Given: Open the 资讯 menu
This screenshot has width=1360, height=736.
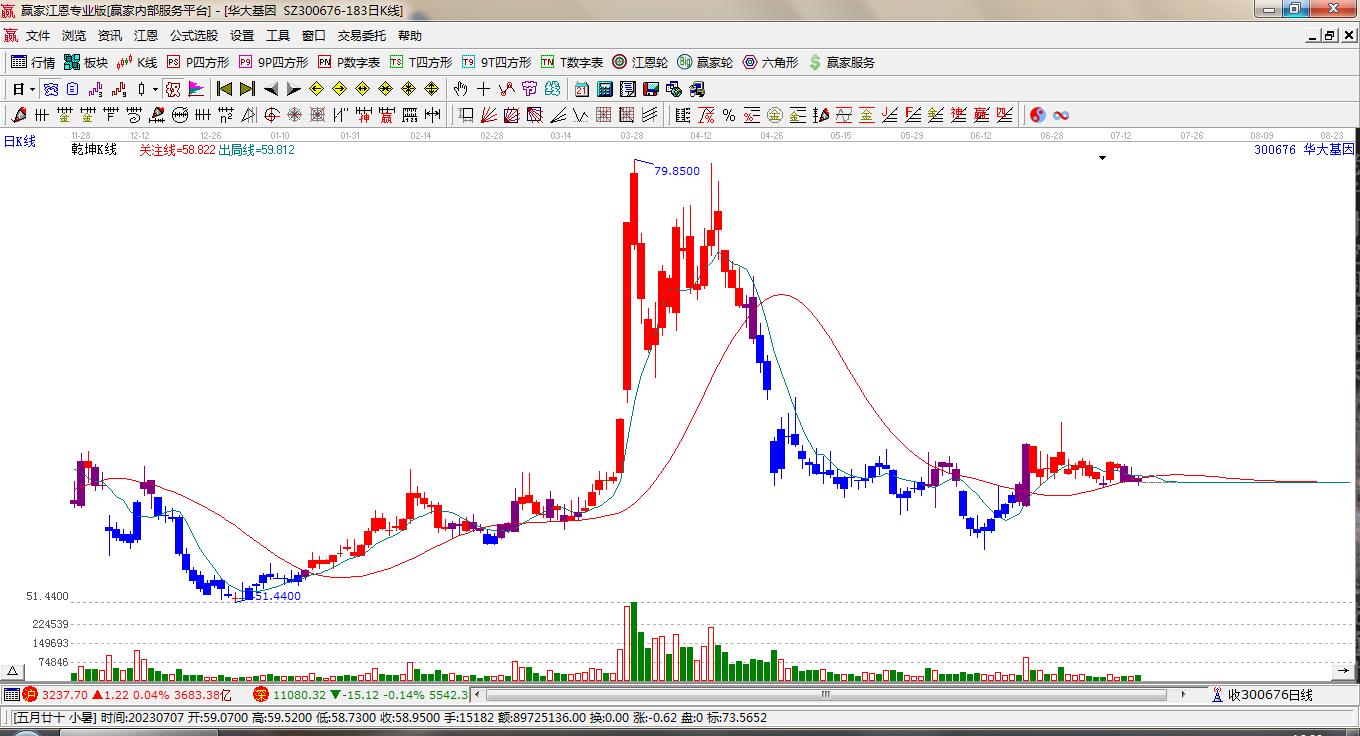Looking at the screenshot, I should (110, 36).
